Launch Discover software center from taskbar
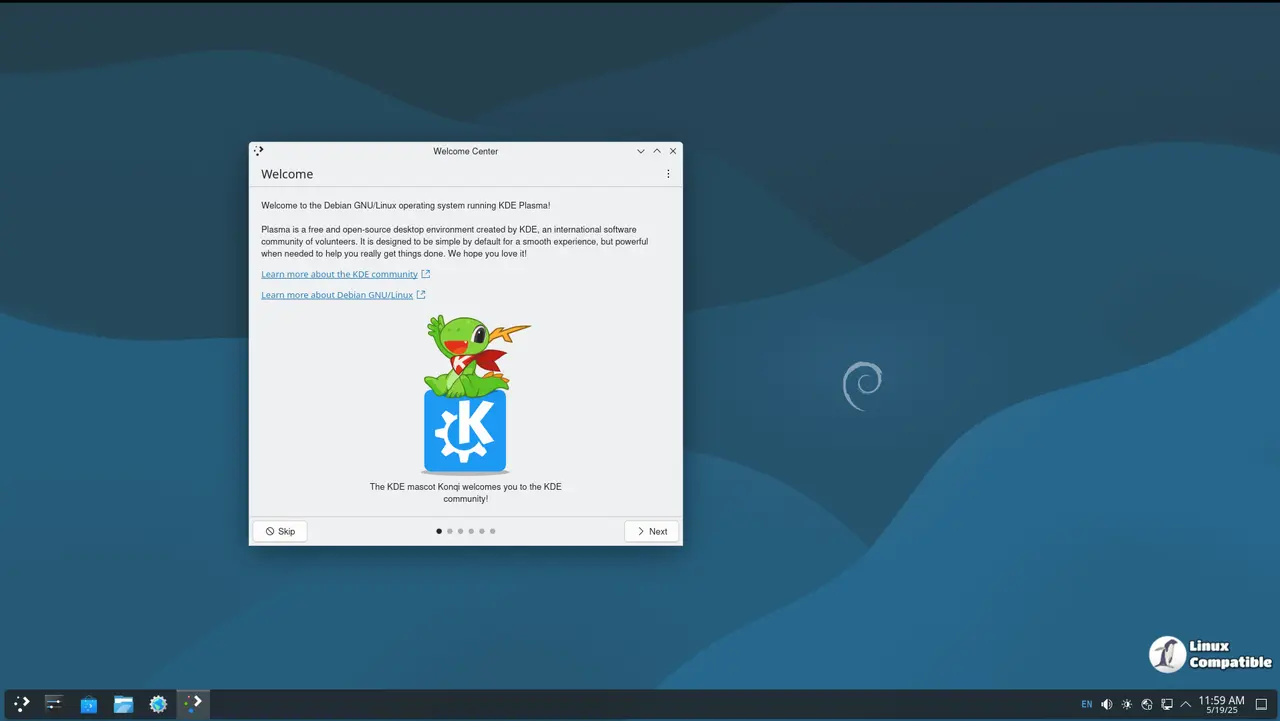 [89, 704]
